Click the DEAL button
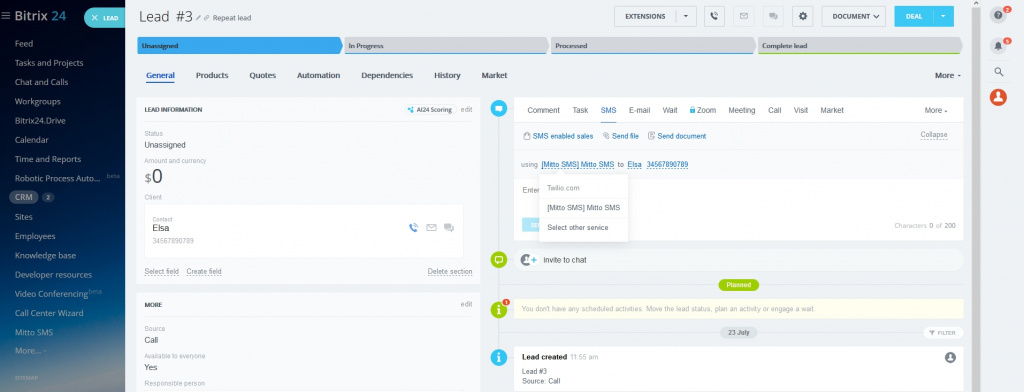1024x392 pixels. pos(914,16)
